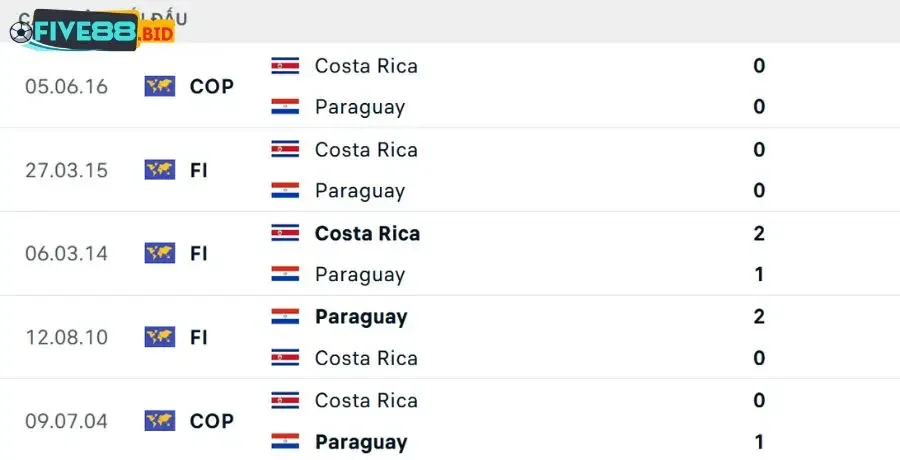900x460 pixels.
Task: Click the competition icon for the 09.07.04 match
Action: point(159,421)
